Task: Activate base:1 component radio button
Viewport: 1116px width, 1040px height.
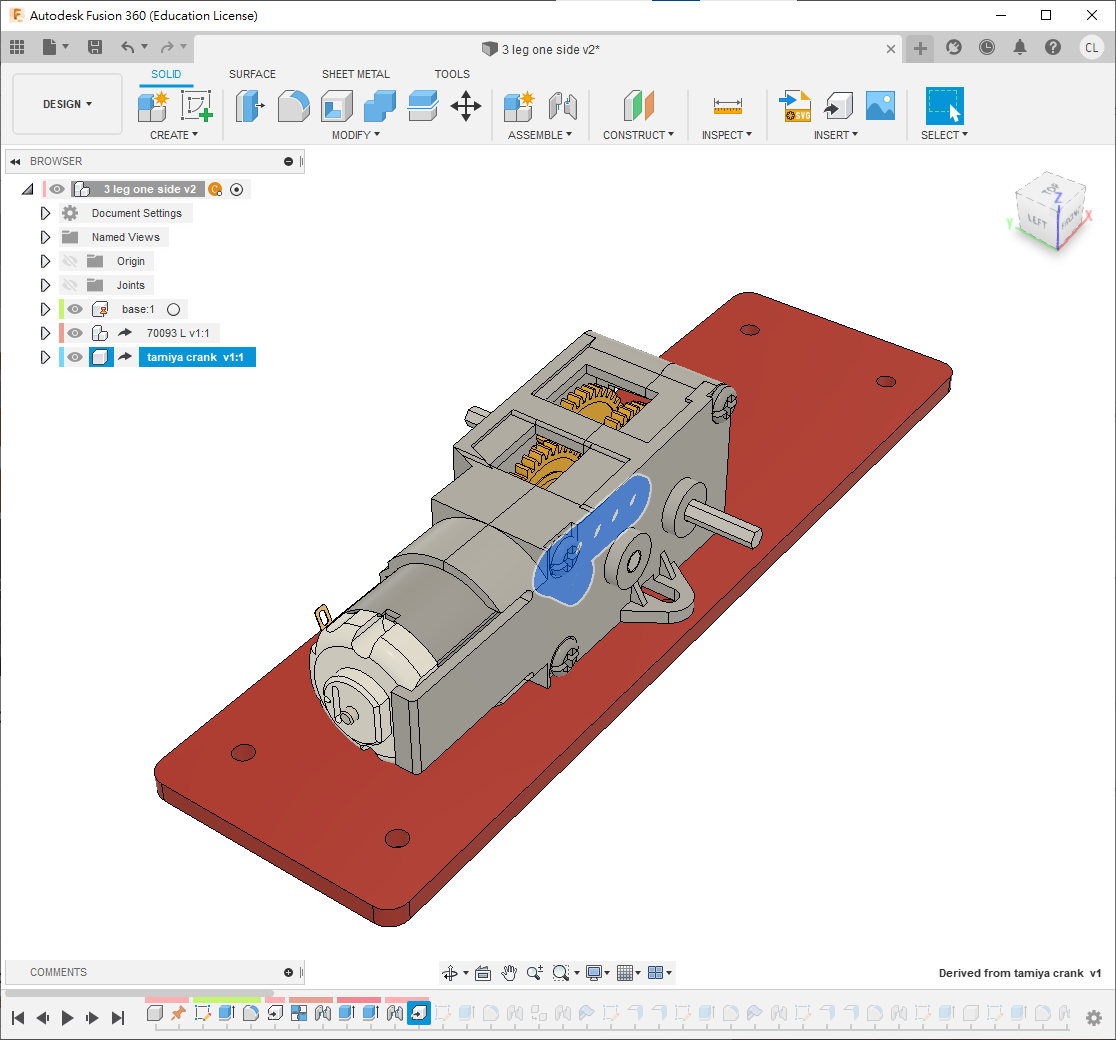Action: [x=173, y=310]
